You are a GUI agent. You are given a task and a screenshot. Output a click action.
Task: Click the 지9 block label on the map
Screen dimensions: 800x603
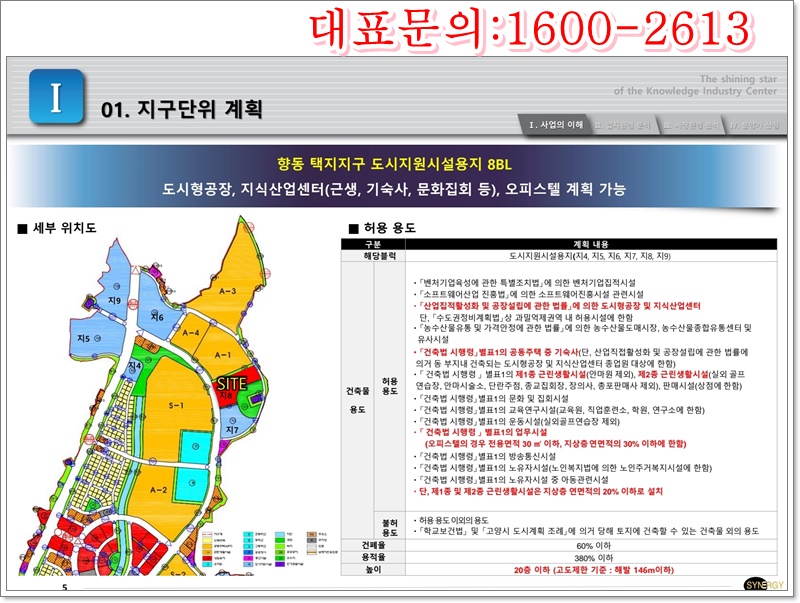[x=114, y=300]
